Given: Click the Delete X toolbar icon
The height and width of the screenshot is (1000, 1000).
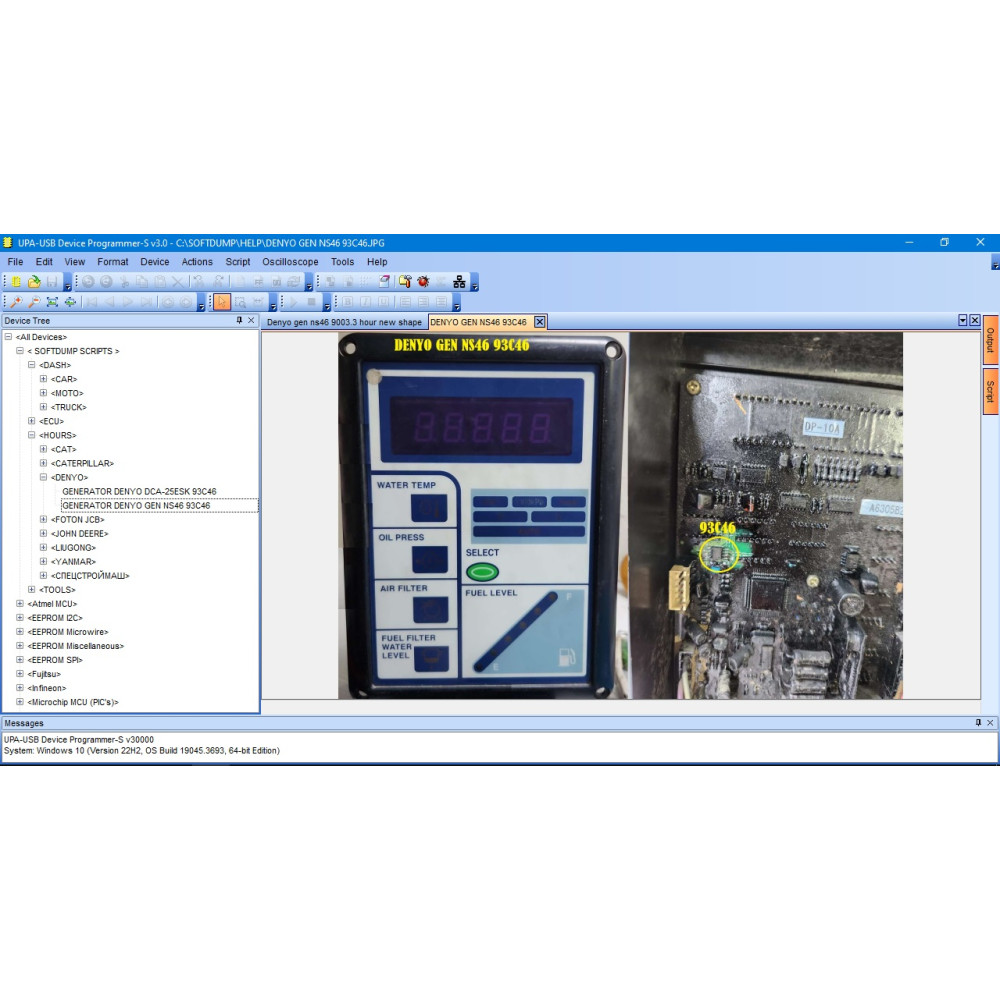Looking at the screenshot, I should coord(178,281).
